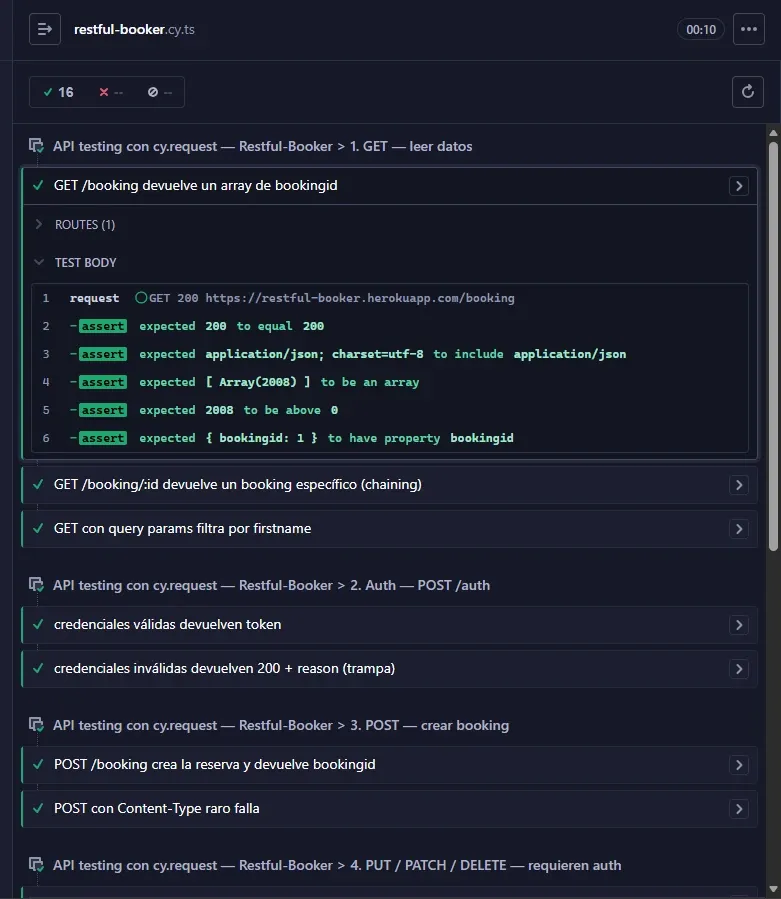781x899 pixels.
Task: Open arrow for 'POST con Content-Type raro falla'
Action: pos(739,809)
